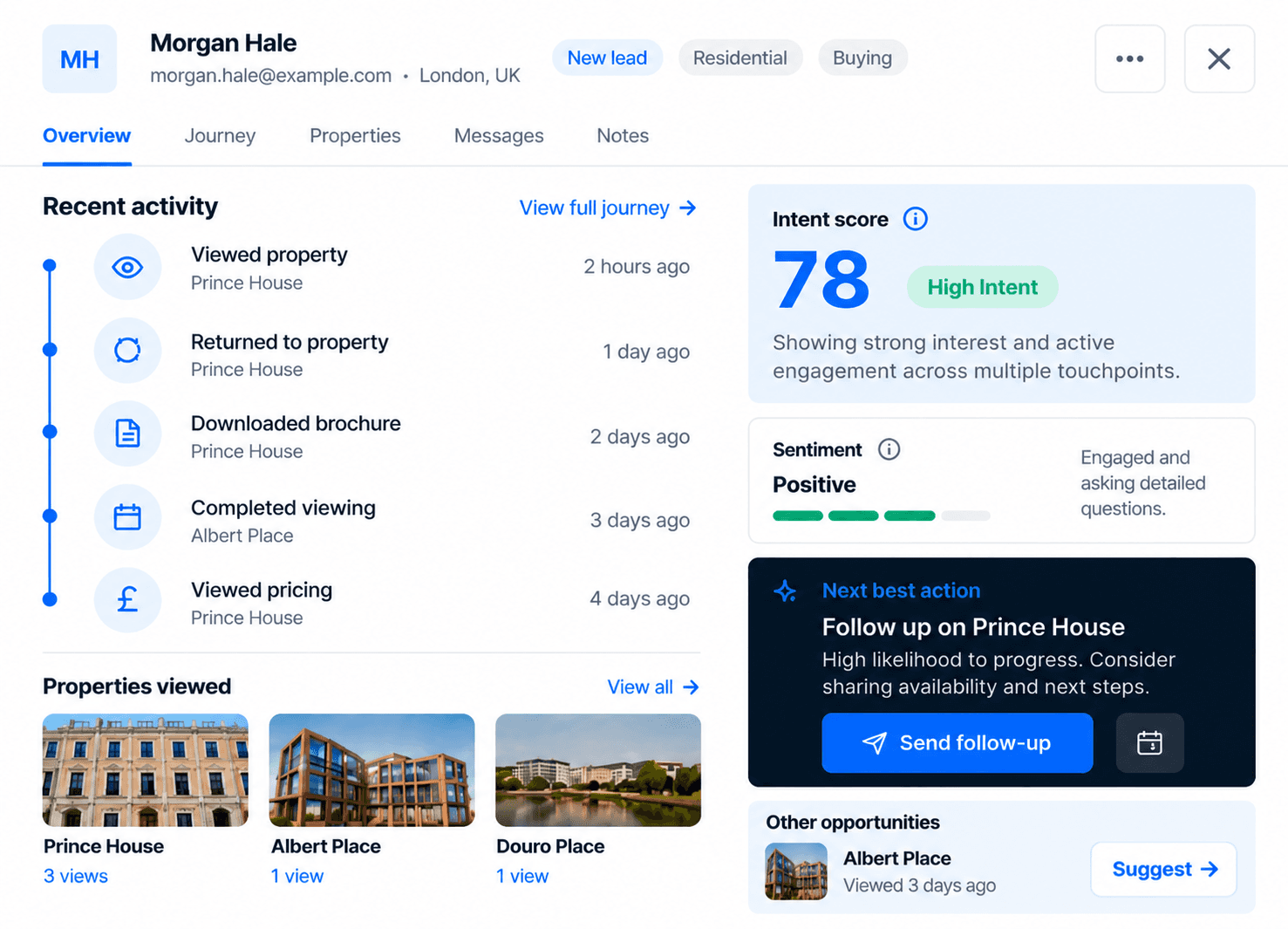
Task: Click the Sentiment info icon
Action: point(889,449)
